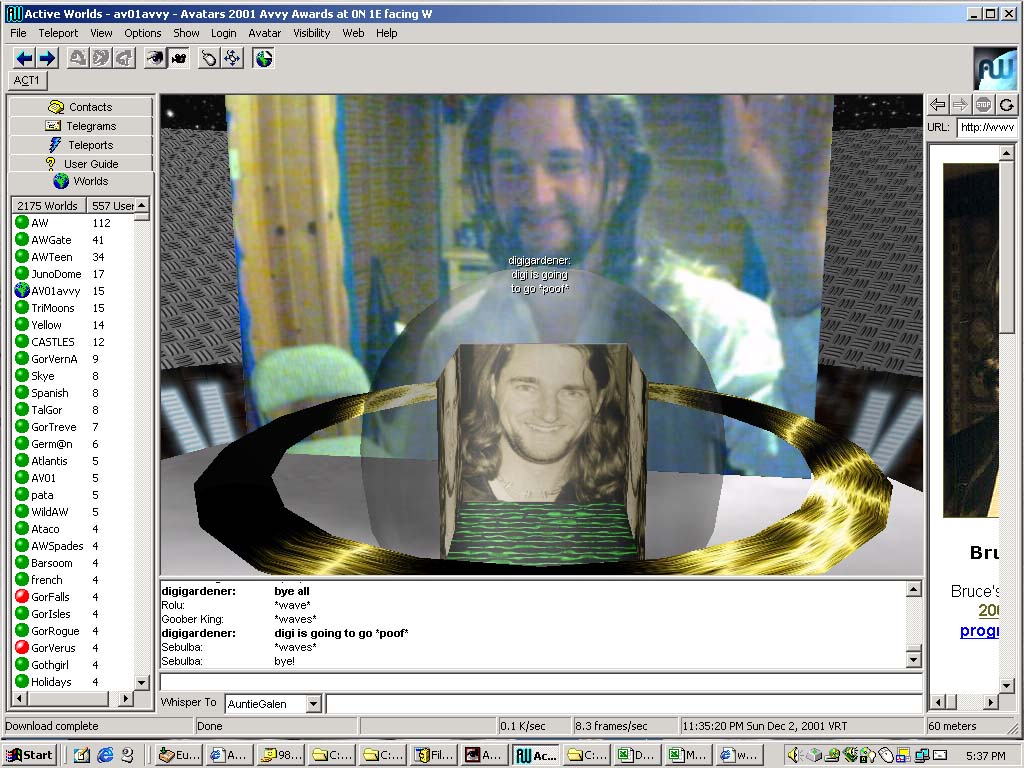The width and height of the screenshot is (1024, 768).
Task: Enable mouse move mode icon
Action: point(209,58)
